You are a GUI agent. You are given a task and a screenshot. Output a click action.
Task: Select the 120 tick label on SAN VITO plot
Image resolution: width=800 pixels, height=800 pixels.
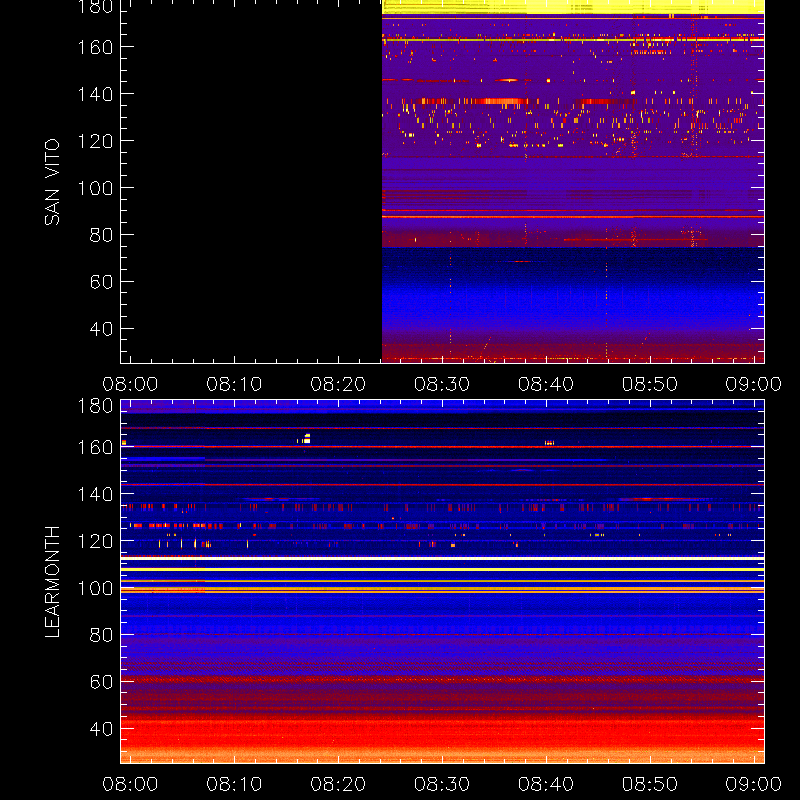pyautogui.click(x=95, y=141)
